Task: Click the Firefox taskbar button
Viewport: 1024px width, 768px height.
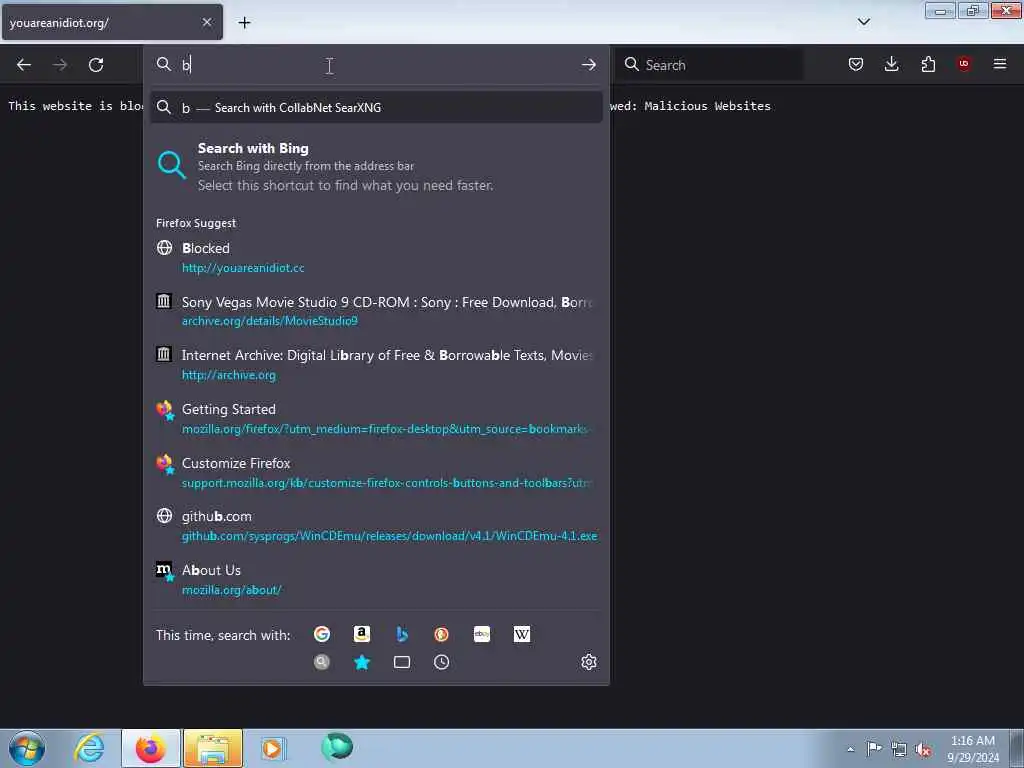Action: 150,748
